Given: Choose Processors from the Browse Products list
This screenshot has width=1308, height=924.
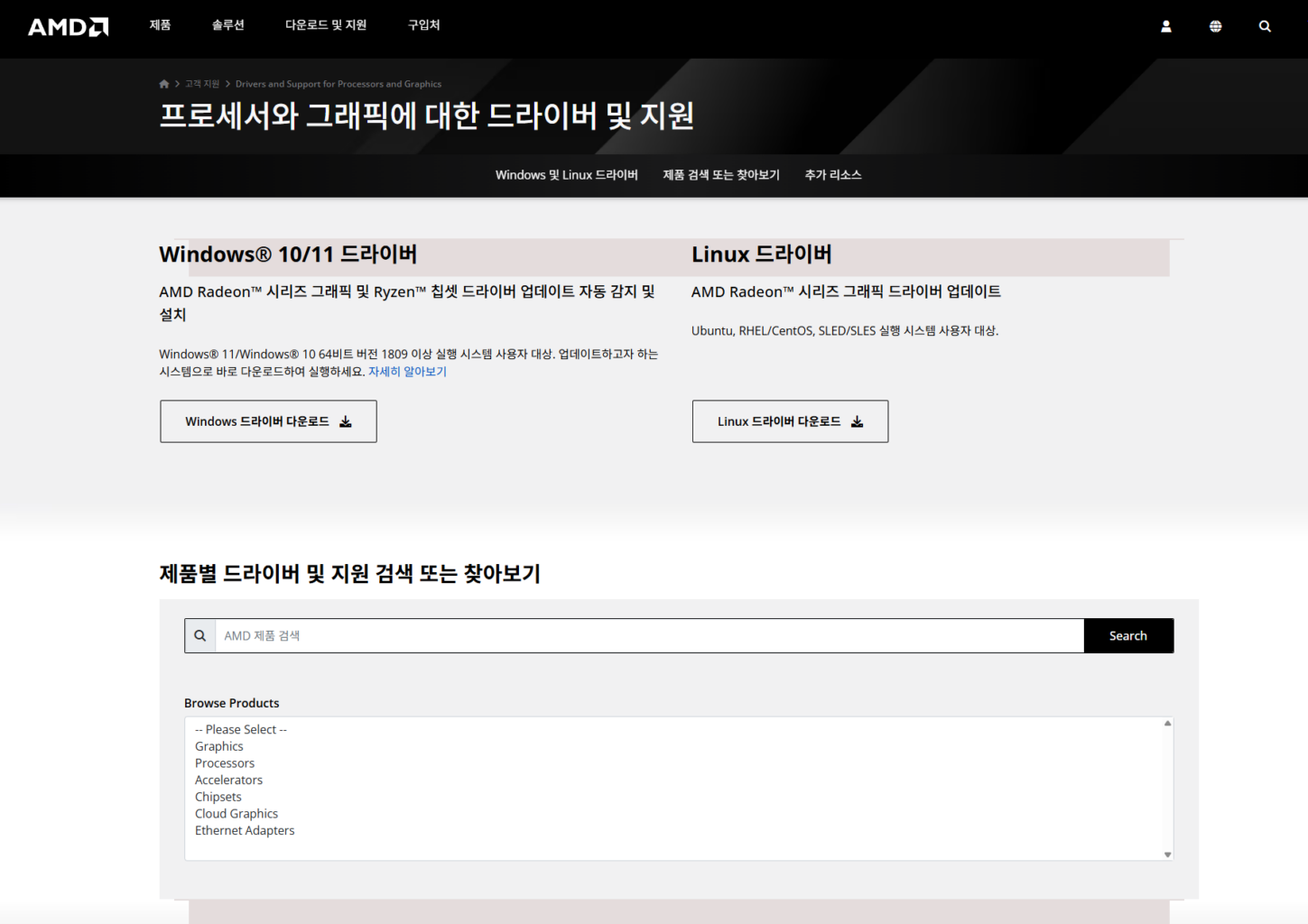Looking at the screenshot, I should [x=225, y=763].
